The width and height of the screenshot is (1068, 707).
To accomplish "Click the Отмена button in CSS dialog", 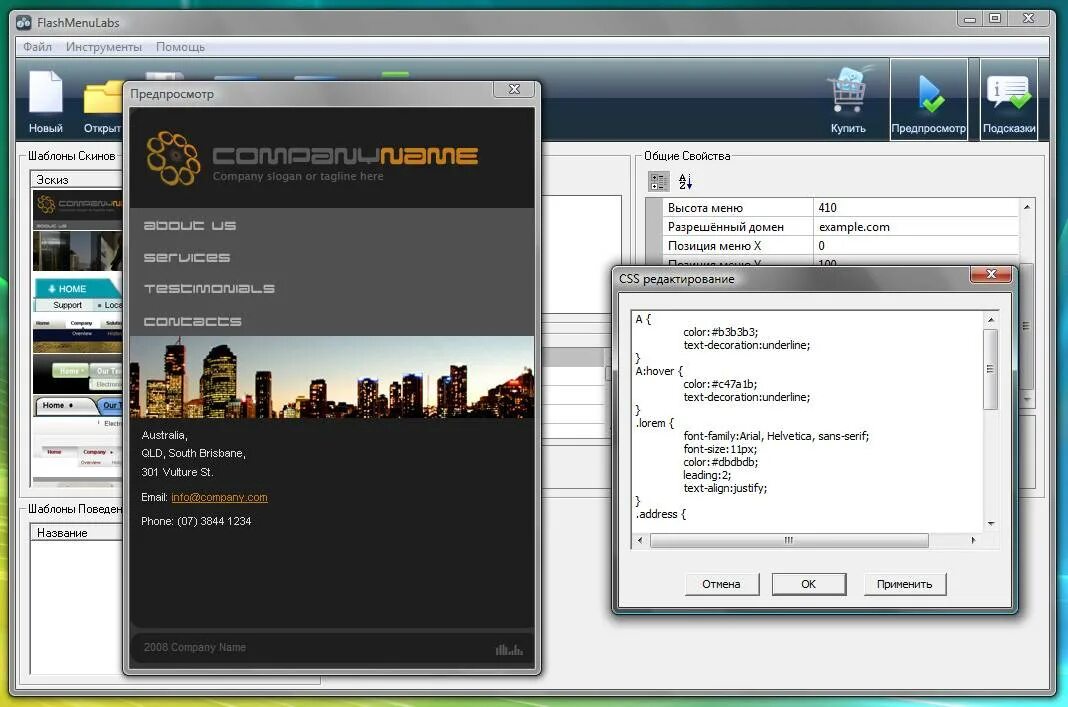I will coord(721,584).
